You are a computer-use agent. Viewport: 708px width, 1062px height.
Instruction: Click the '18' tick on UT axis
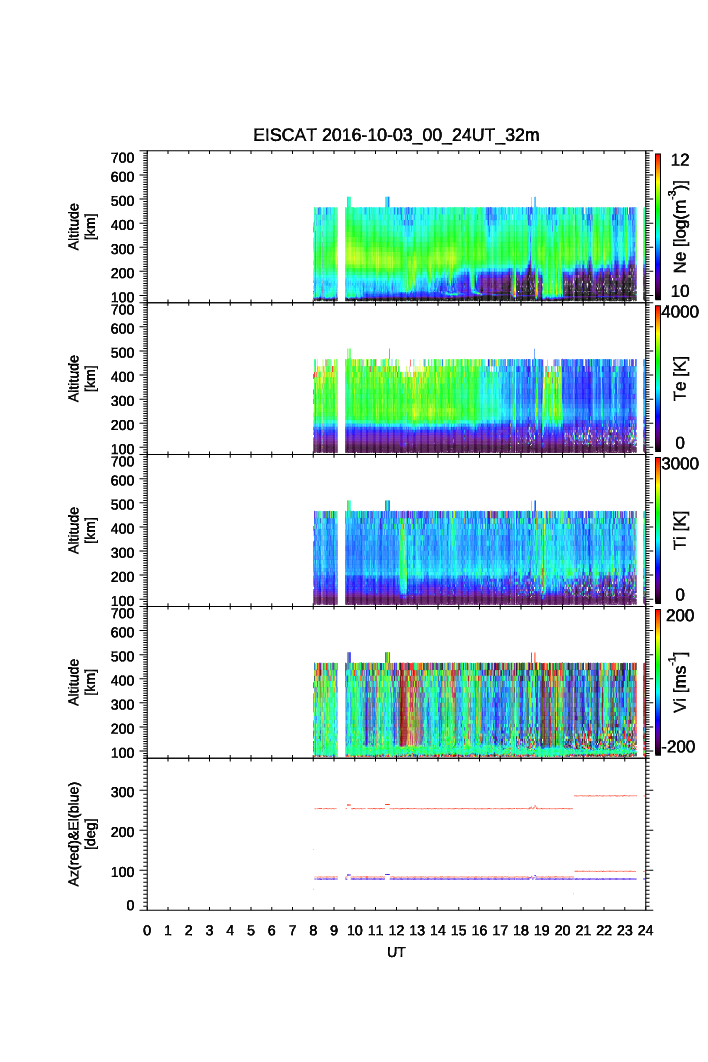[x=521, y=931]
